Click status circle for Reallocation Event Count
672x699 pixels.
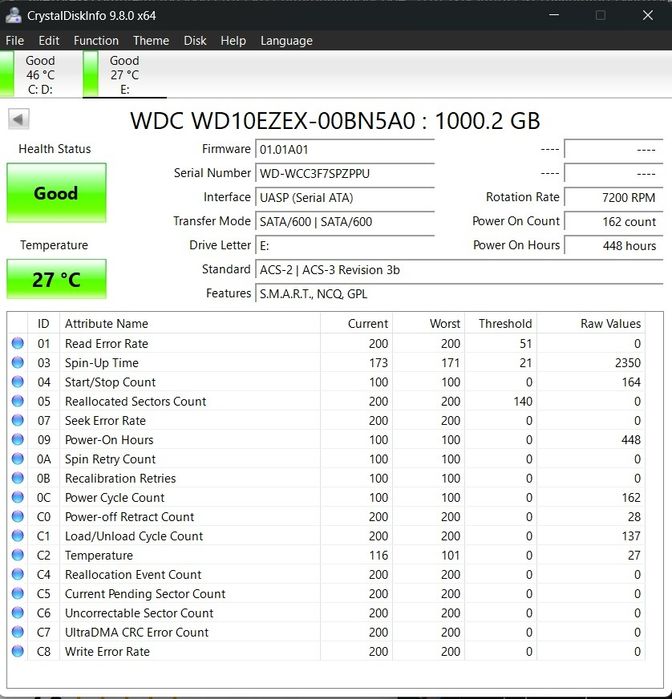(x=18, y=574)
